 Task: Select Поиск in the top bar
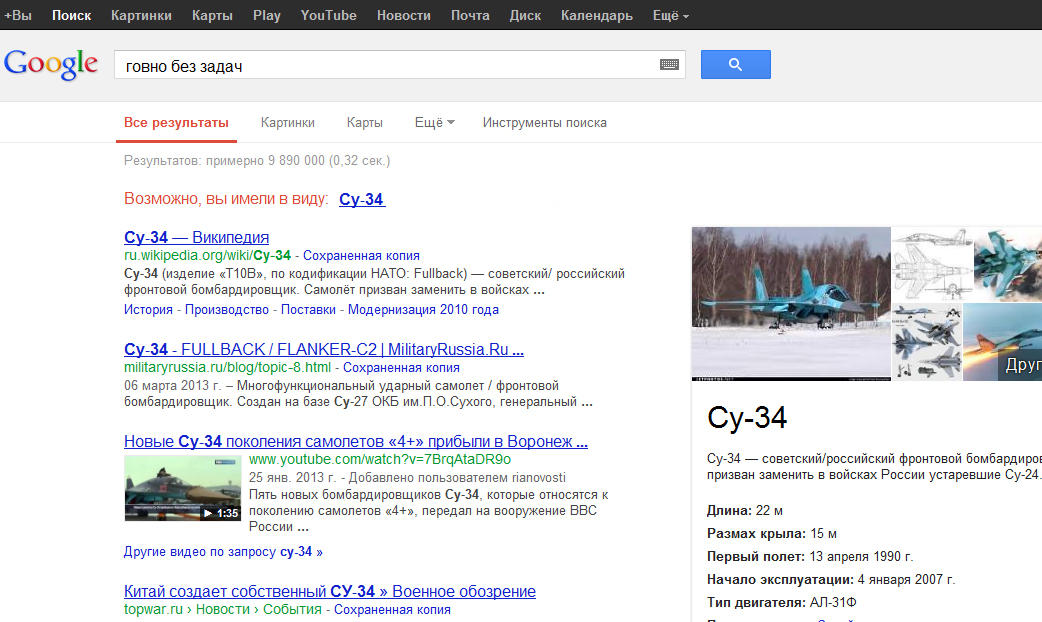coord(72,15)
